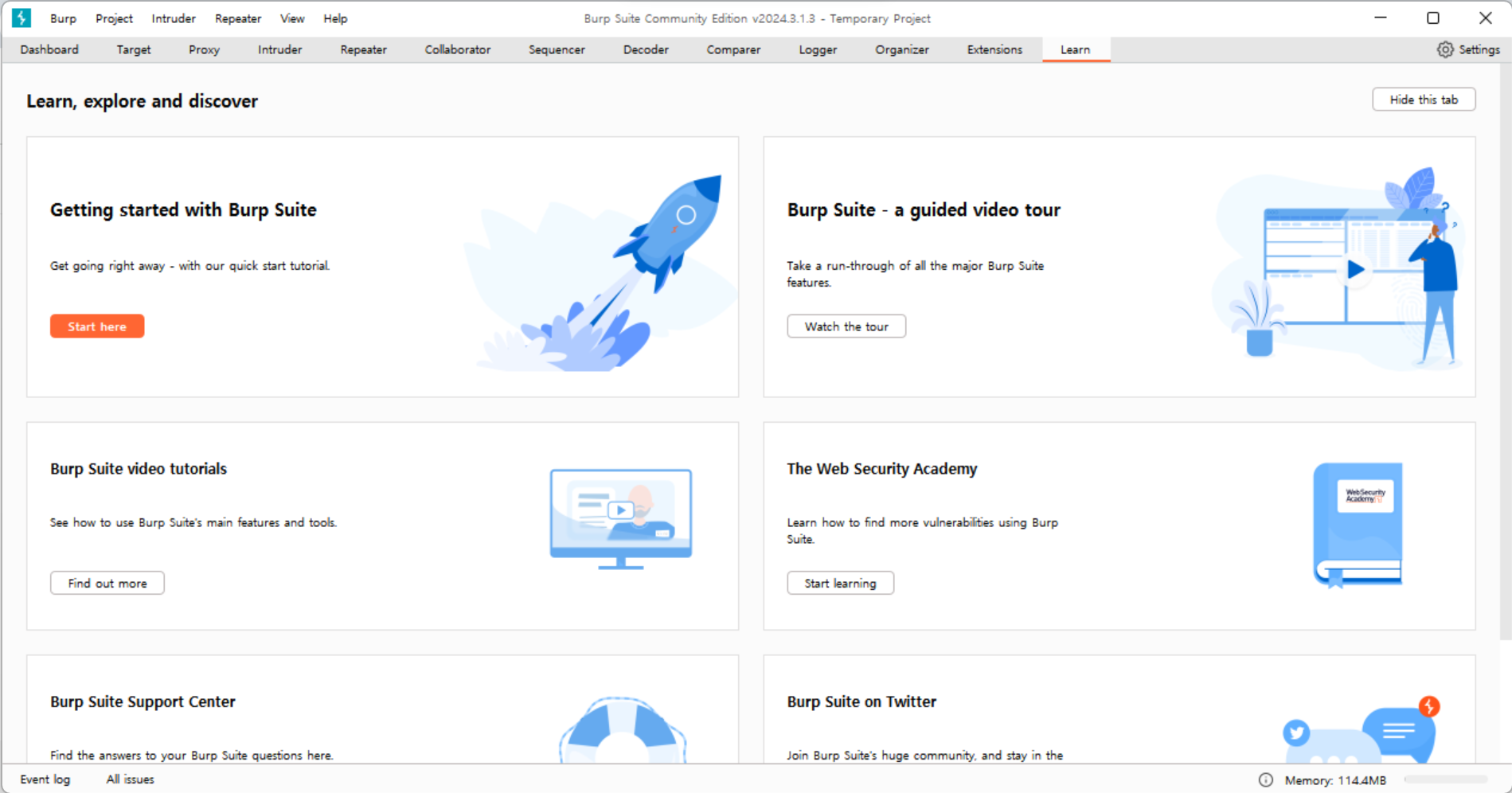Click the memory usage progress bar
This screenshot has height=793, width=1512.
click(x=1445, y=779)
